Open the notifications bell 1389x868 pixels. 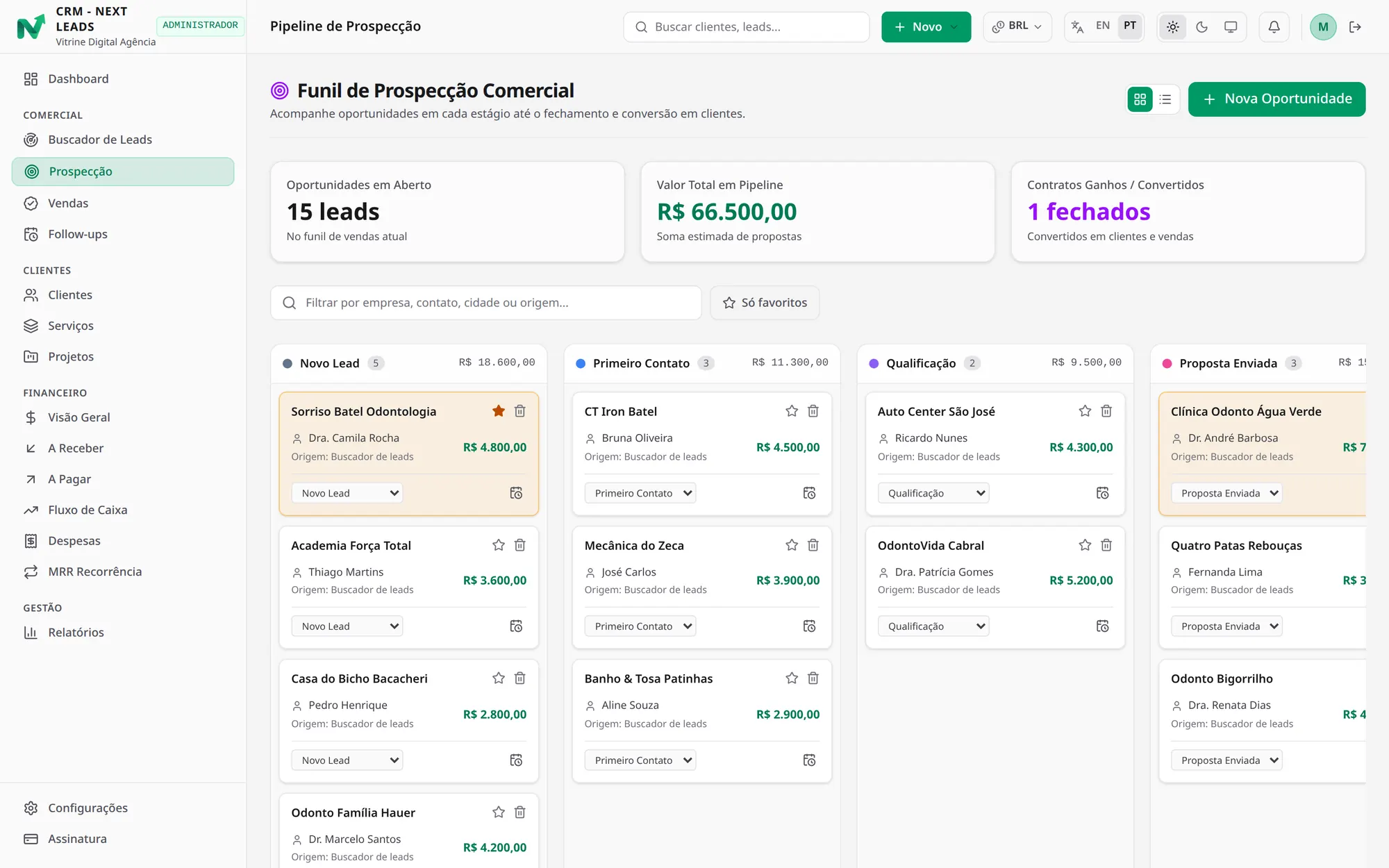pyautogui.click(x=1274, y=27)
